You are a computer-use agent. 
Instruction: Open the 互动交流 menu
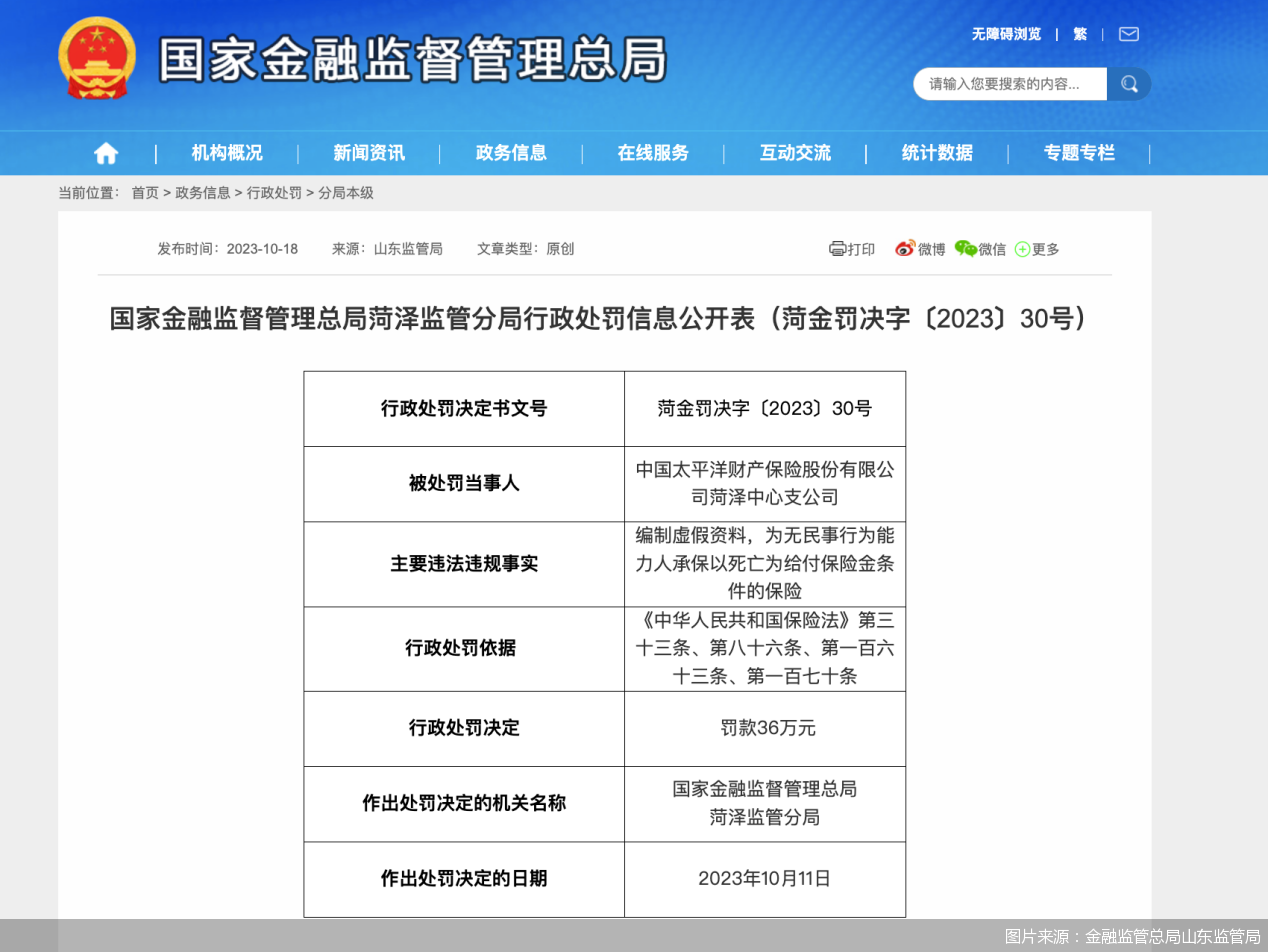tap(795, 153)
